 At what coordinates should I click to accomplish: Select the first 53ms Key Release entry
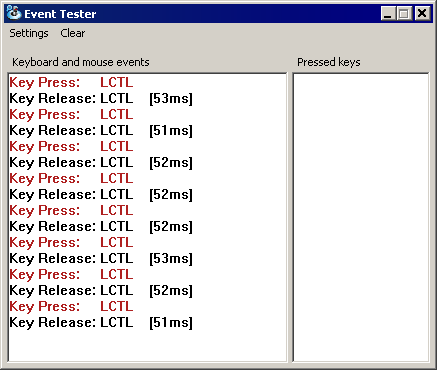101,98
